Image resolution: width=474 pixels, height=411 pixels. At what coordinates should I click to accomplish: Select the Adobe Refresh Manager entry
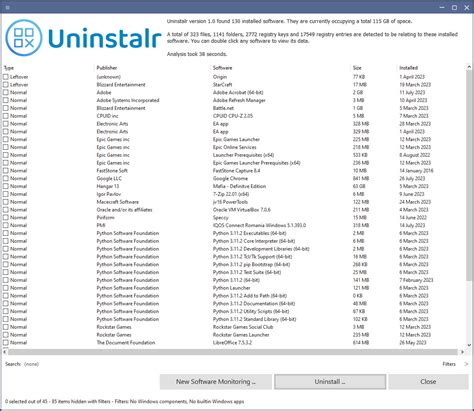pyautogui.click(x=239, y=100)
